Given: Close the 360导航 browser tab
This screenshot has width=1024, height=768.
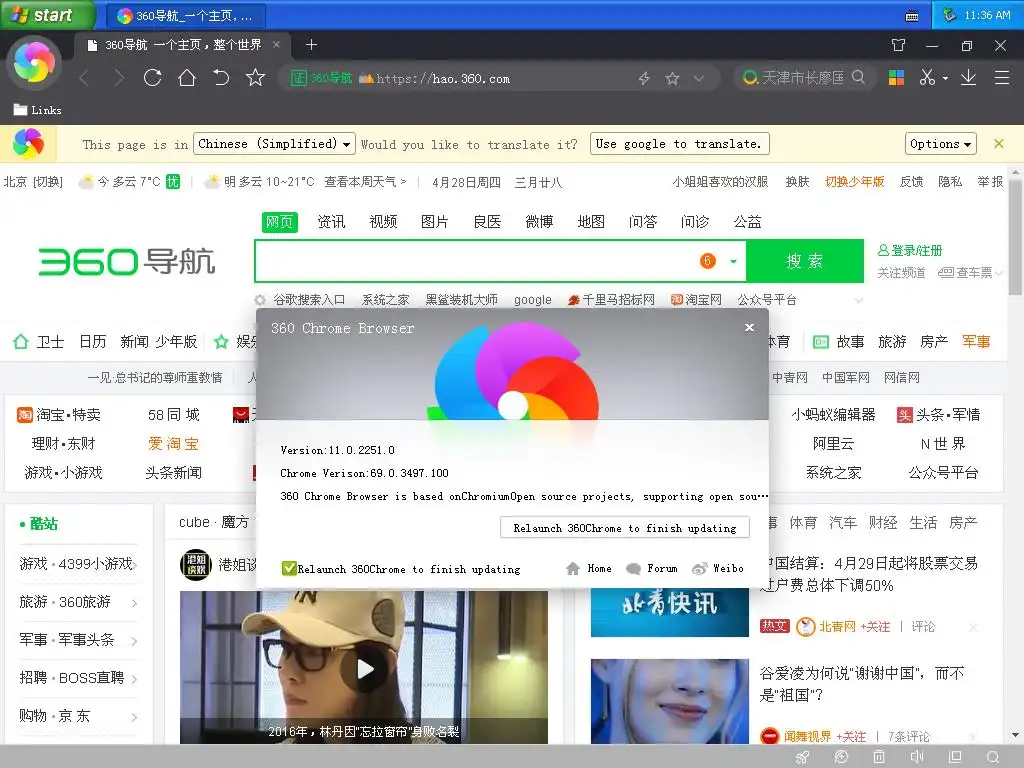Looking at the screenshot, I should pos(276,44).
